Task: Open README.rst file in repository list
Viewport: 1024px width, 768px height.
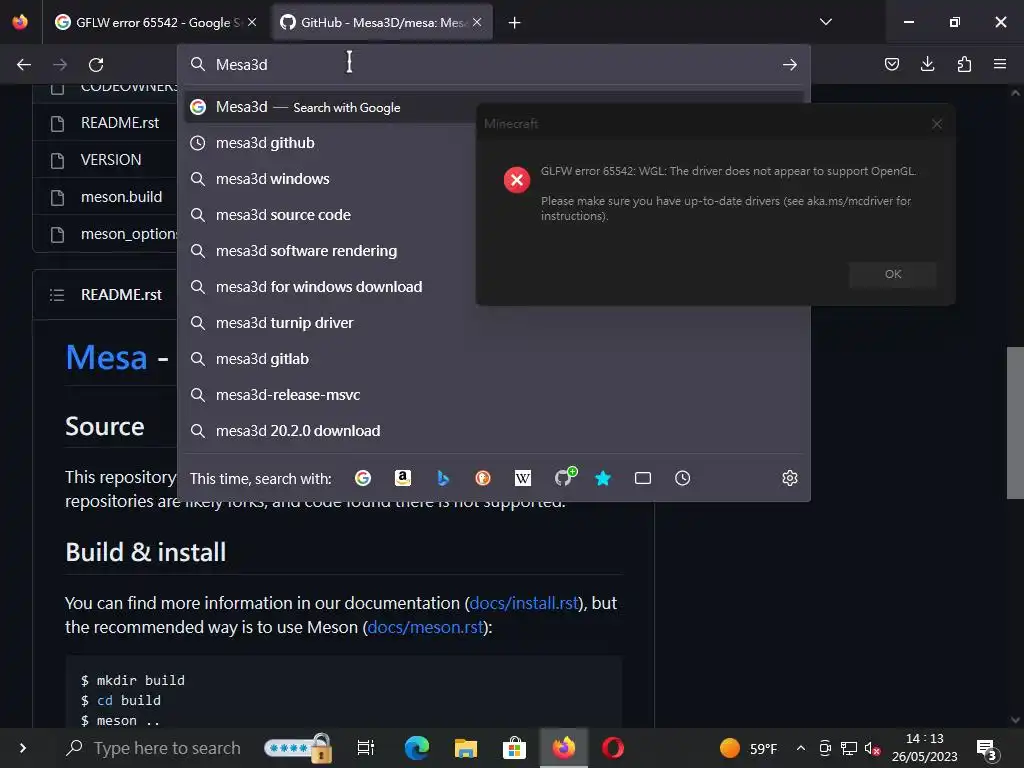Action: (x=120, y=123)
